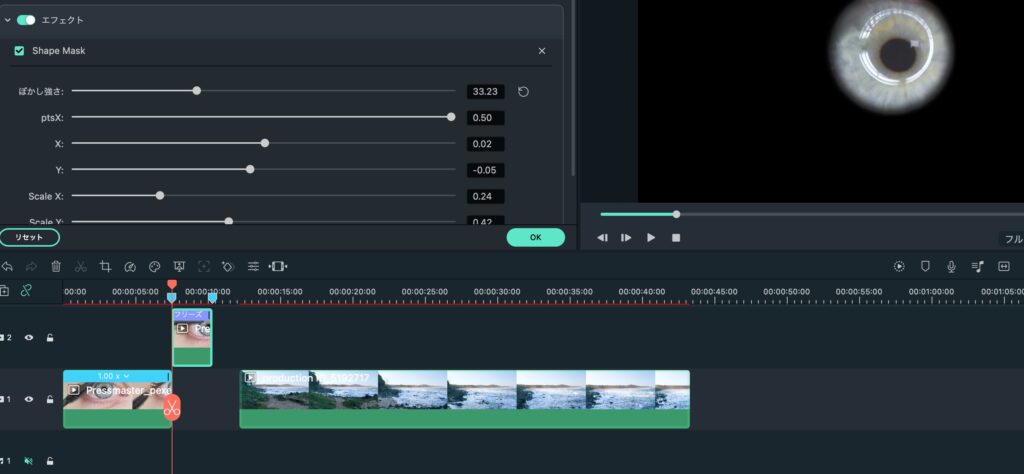The height and width of the screenshot is (474, 1024).
Task: Click the voiceover microphone icon
Action: pyautogui.click(x=951, y=266)
